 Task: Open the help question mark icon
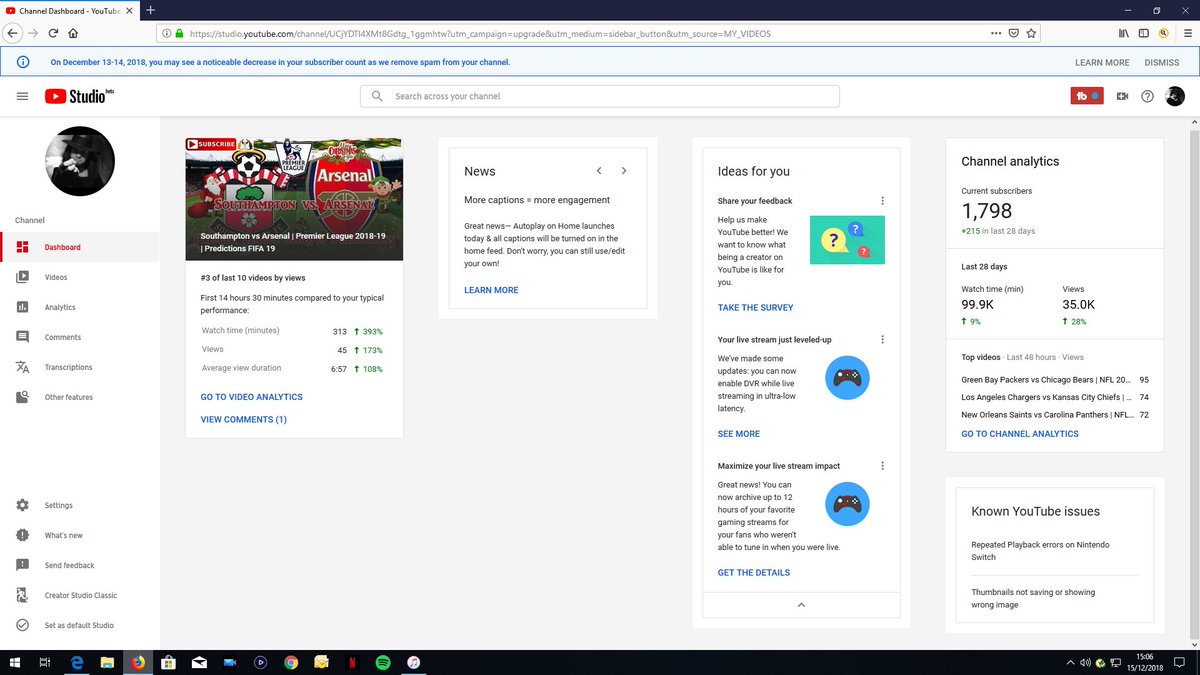[1147, 96]
